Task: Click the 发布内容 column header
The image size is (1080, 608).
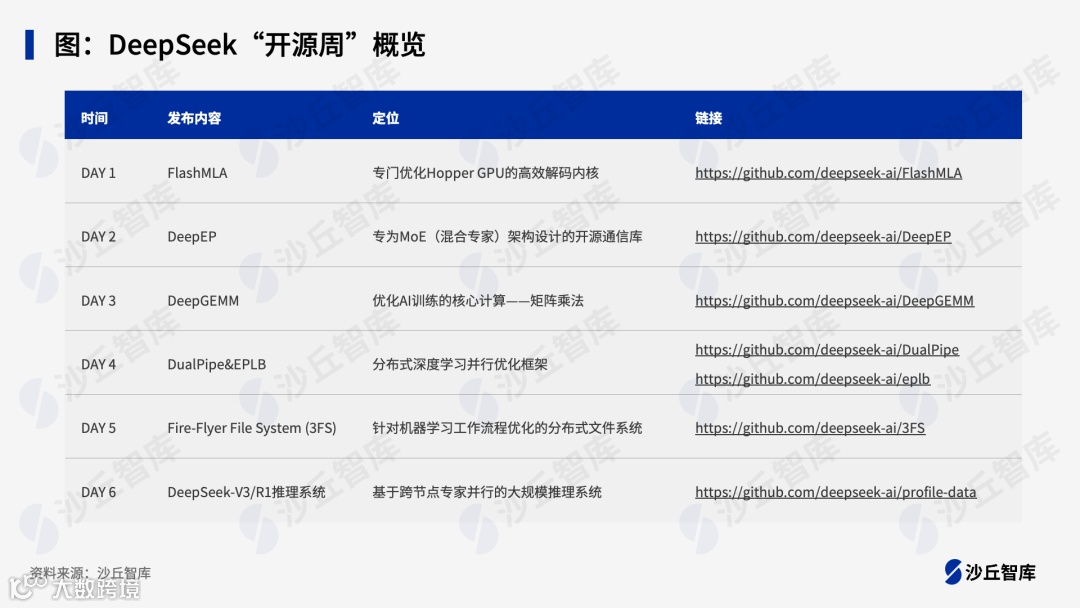Action: [194, 118]
